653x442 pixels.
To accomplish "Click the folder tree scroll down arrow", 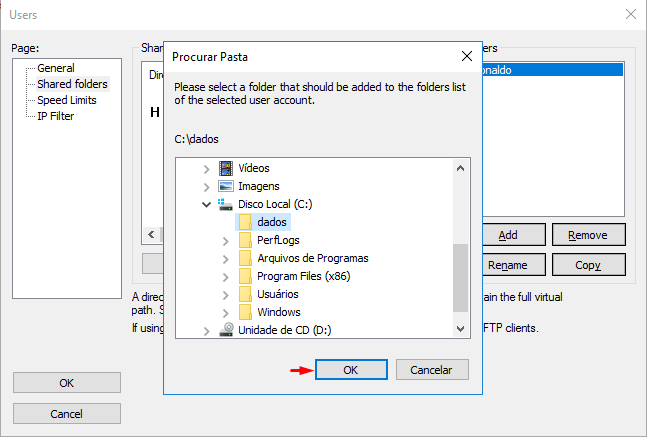I will pos(461,328).
